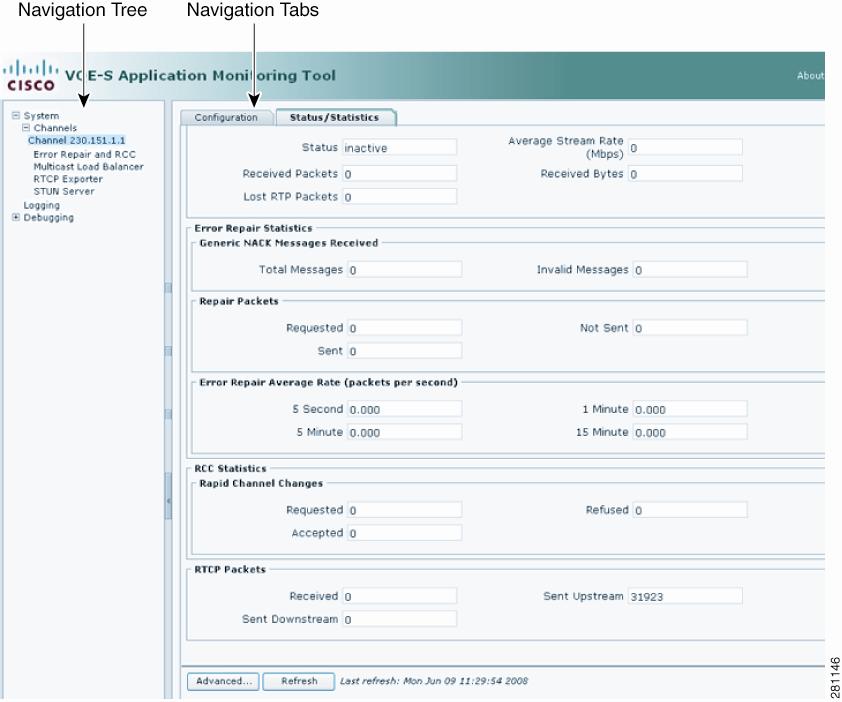Click the VQE-S Application Monitoring Tool title
Viewport: 842px width, 702px height.
(200, 76)
